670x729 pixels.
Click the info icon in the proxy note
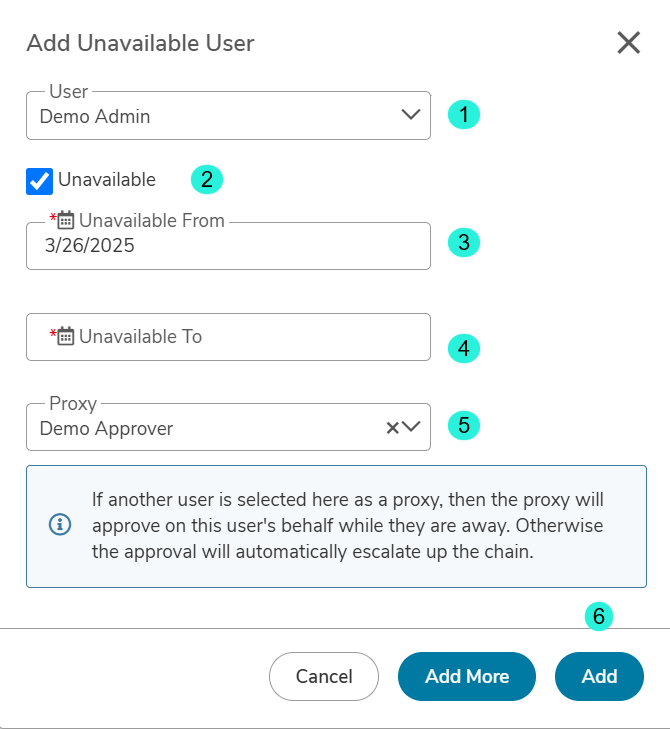click(60, 525)
